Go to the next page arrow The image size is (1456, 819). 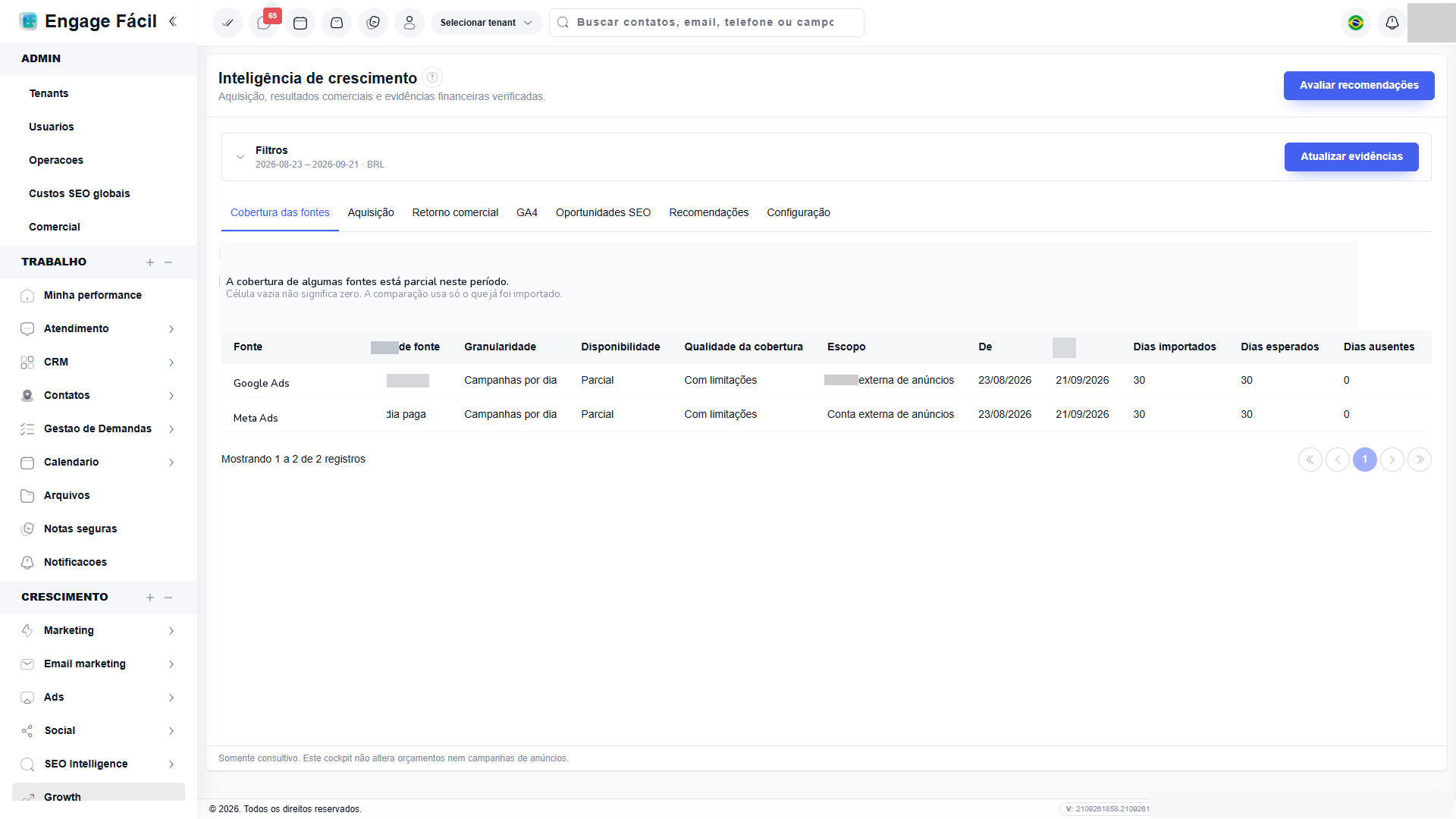click(1392, 460)
